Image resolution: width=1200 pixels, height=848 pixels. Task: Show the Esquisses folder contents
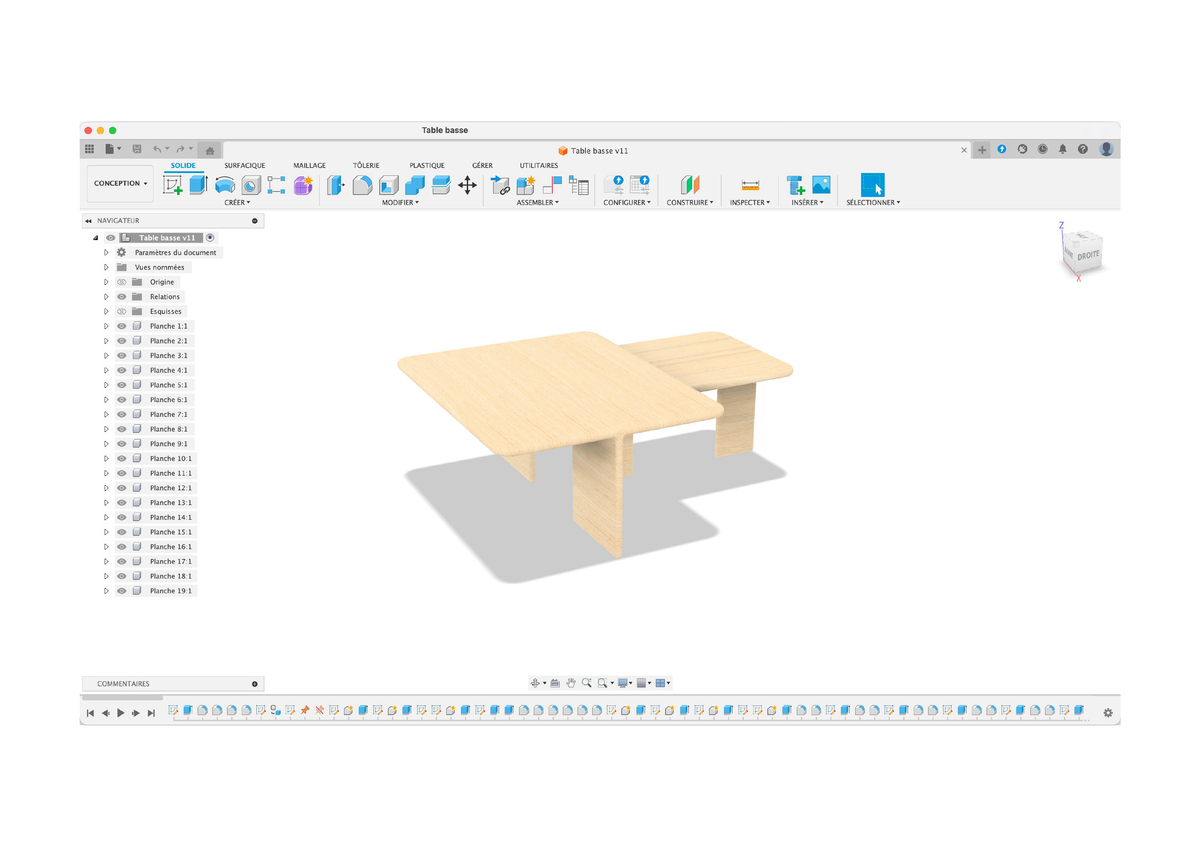click(106, 311)
